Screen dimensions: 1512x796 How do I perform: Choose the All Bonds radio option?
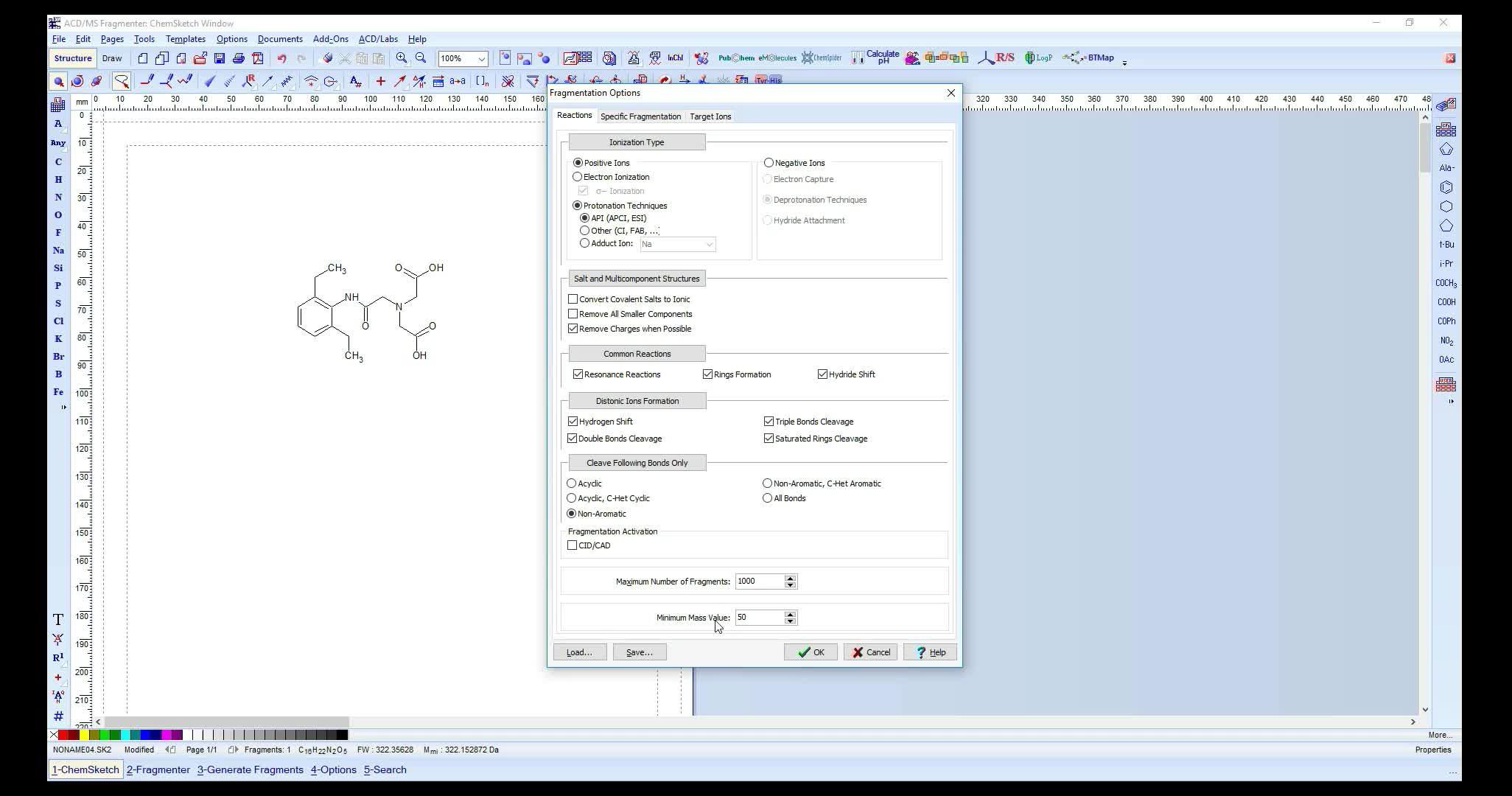pyautogui.click(x=768, y=498)
